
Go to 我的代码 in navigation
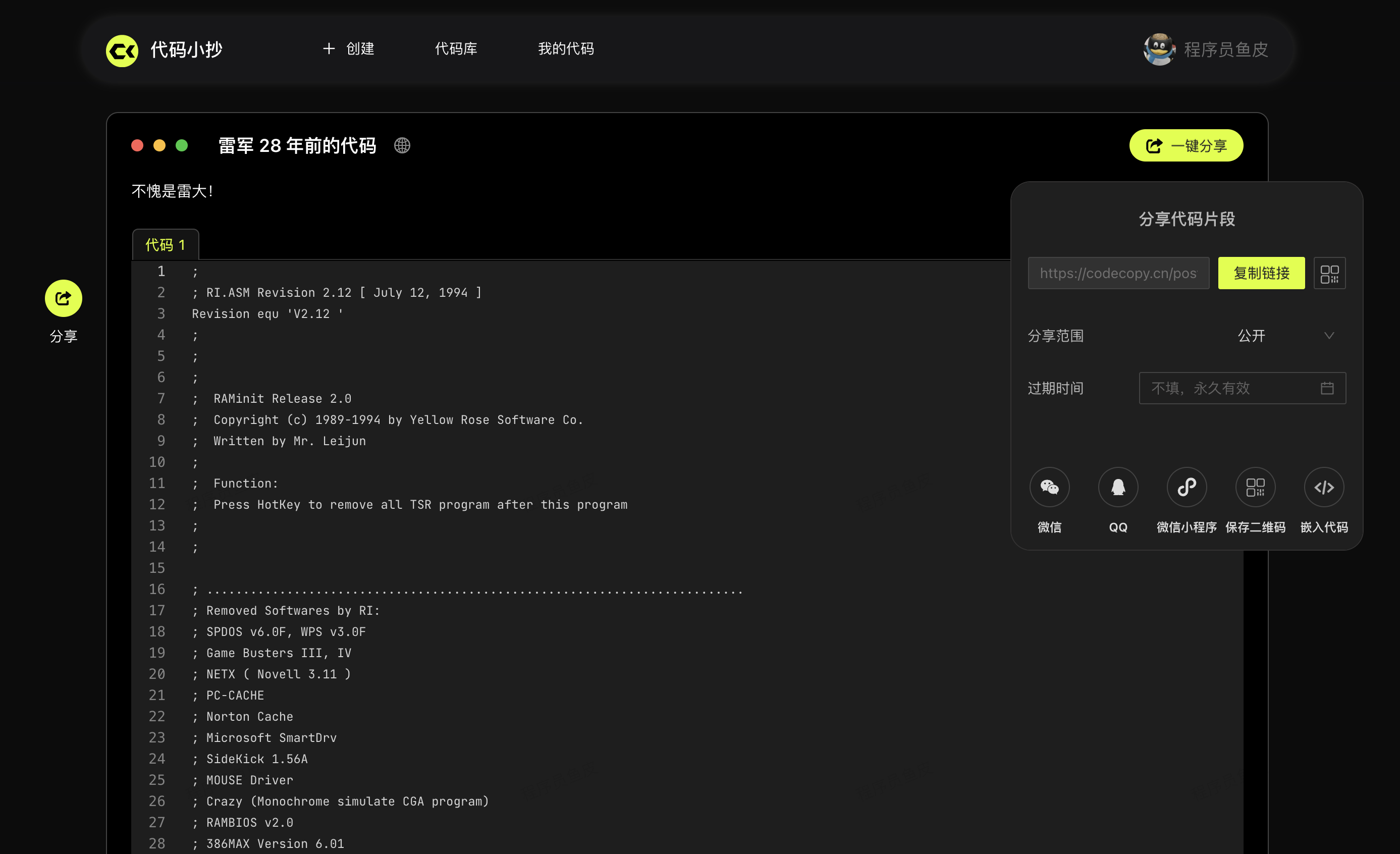pos(566,49)
